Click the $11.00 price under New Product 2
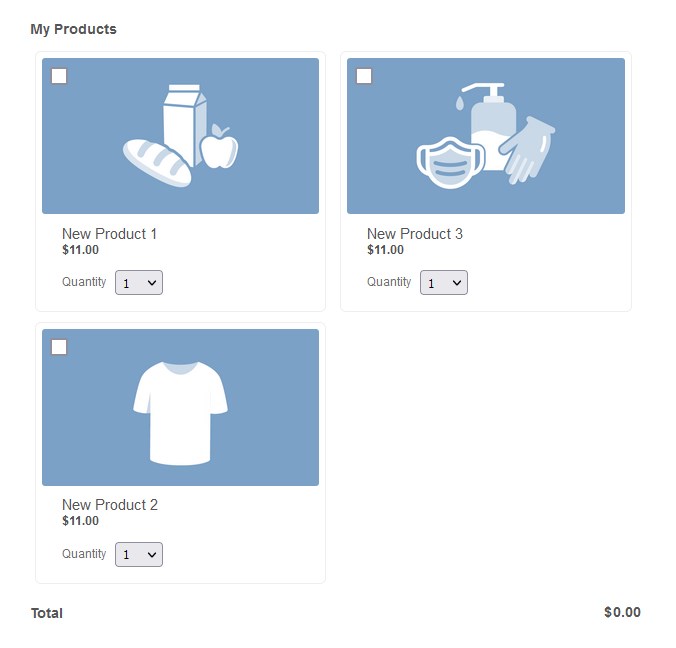The width and height of the screenshot is (676, 648). click(x=80, y=521)
